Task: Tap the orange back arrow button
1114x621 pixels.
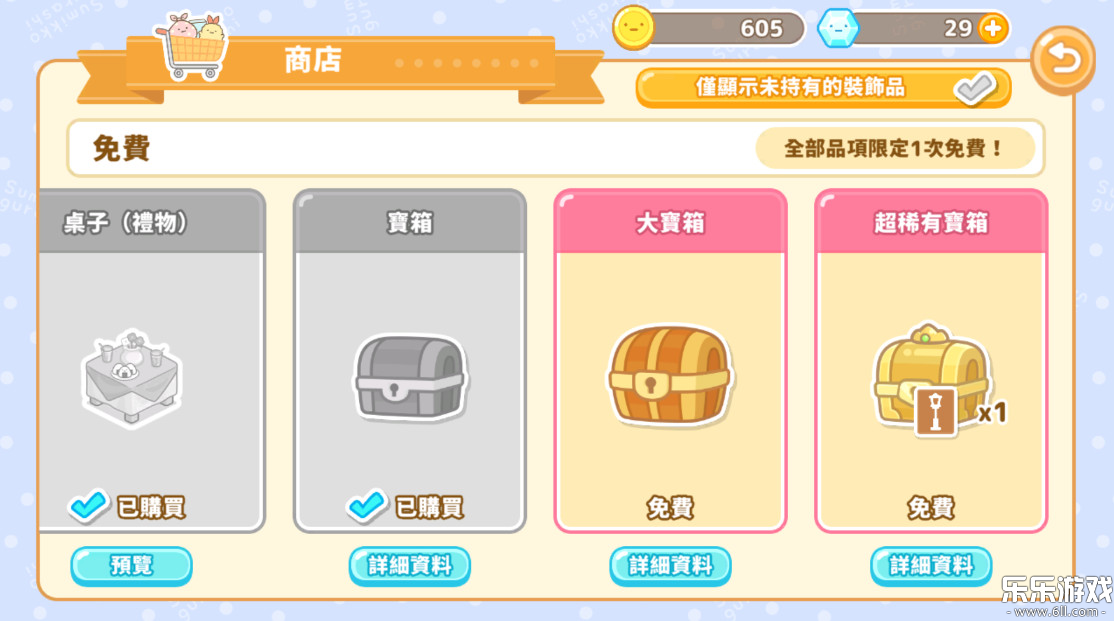Action: pos(1063,60)
